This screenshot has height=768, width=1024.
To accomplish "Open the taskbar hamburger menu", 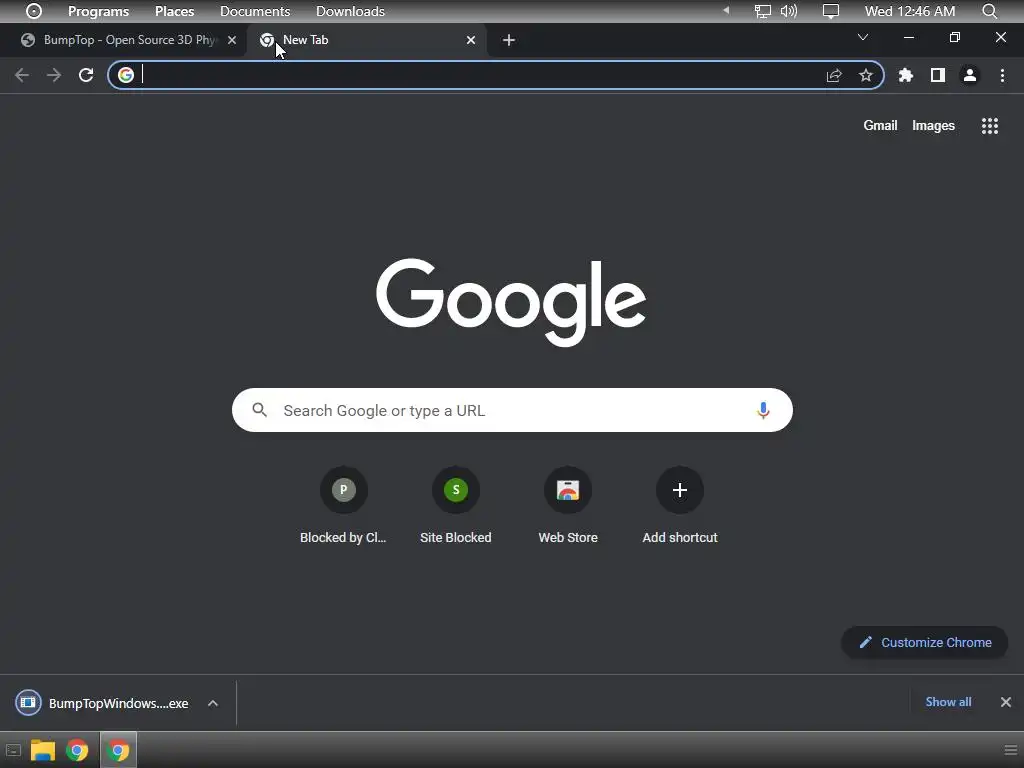I will 1010,750.
